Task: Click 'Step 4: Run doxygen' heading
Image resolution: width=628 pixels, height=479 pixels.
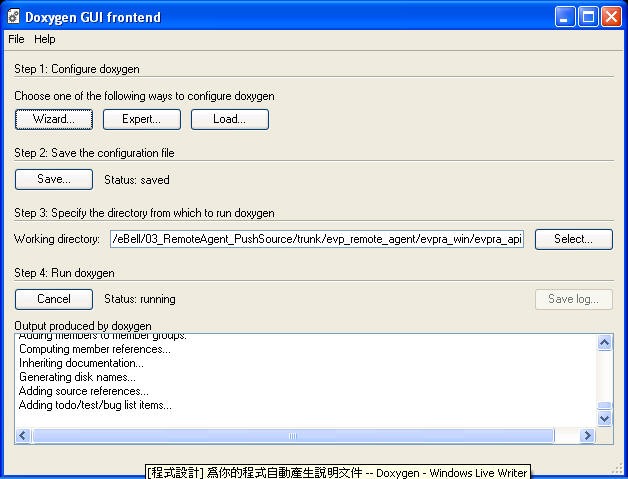Action: tap(64, 273)
